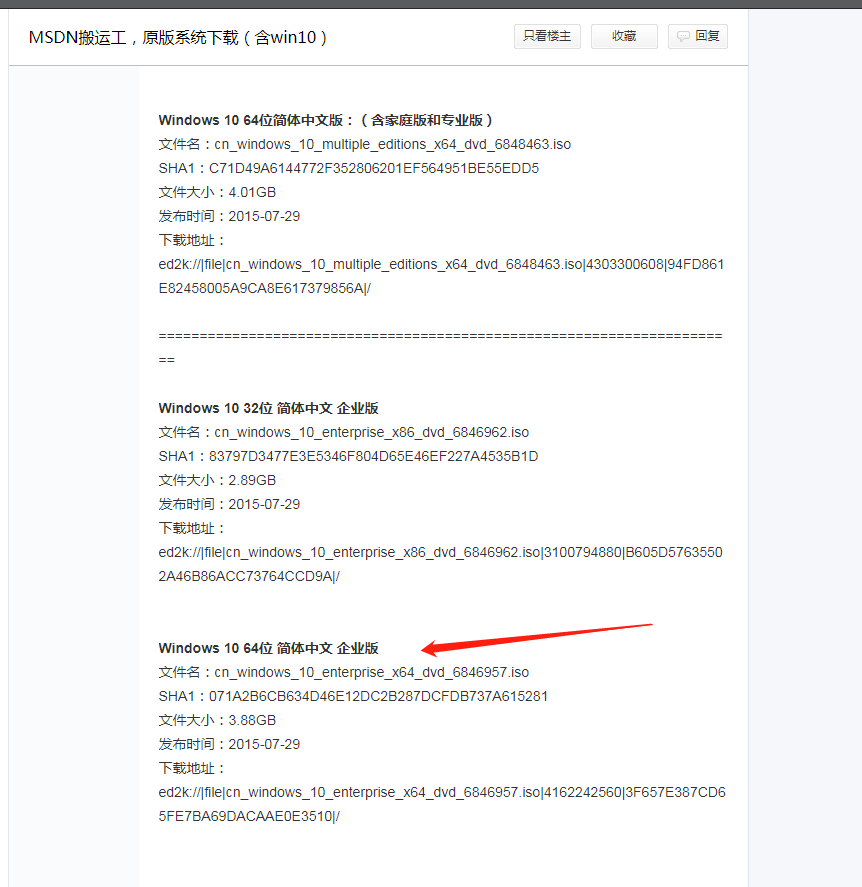Click SHA1 value starting C71D49A6
The height and width of the screenshot is (887, 862).
coord(374,169)
